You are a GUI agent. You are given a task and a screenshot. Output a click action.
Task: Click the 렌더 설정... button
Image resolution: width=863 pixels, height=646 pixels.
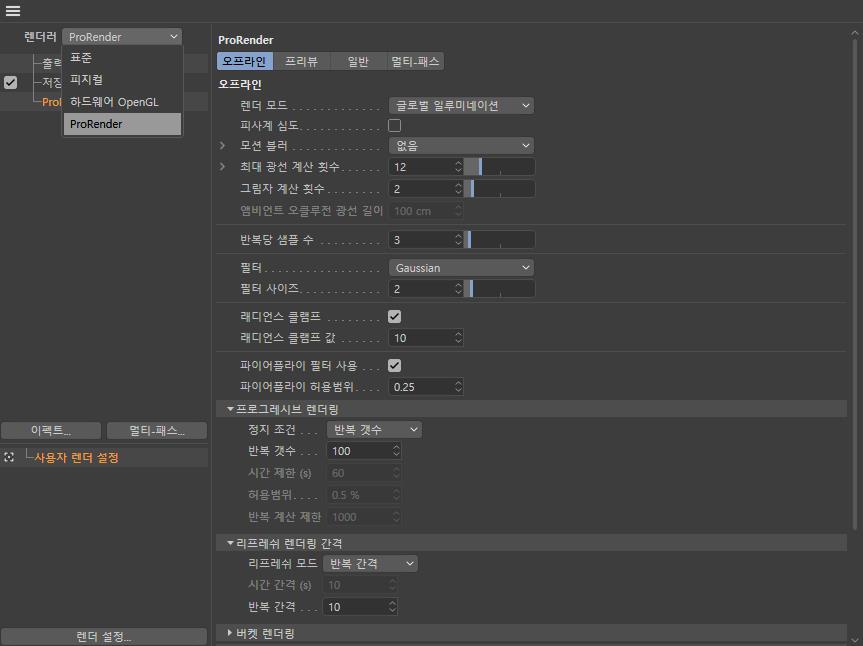[104, 637]
